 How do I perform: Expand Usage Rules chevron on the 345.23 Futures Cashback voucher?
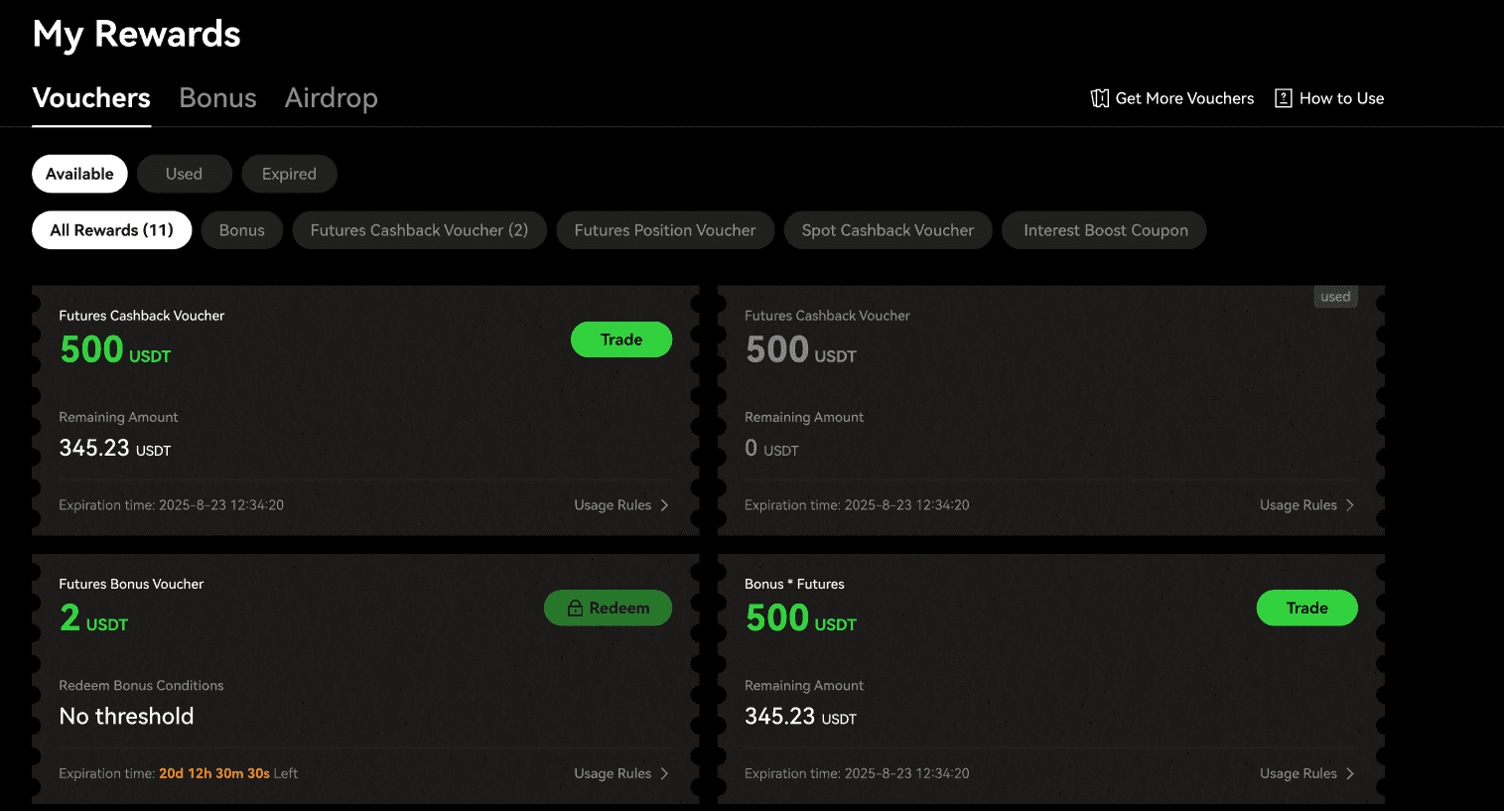[665, 505]
